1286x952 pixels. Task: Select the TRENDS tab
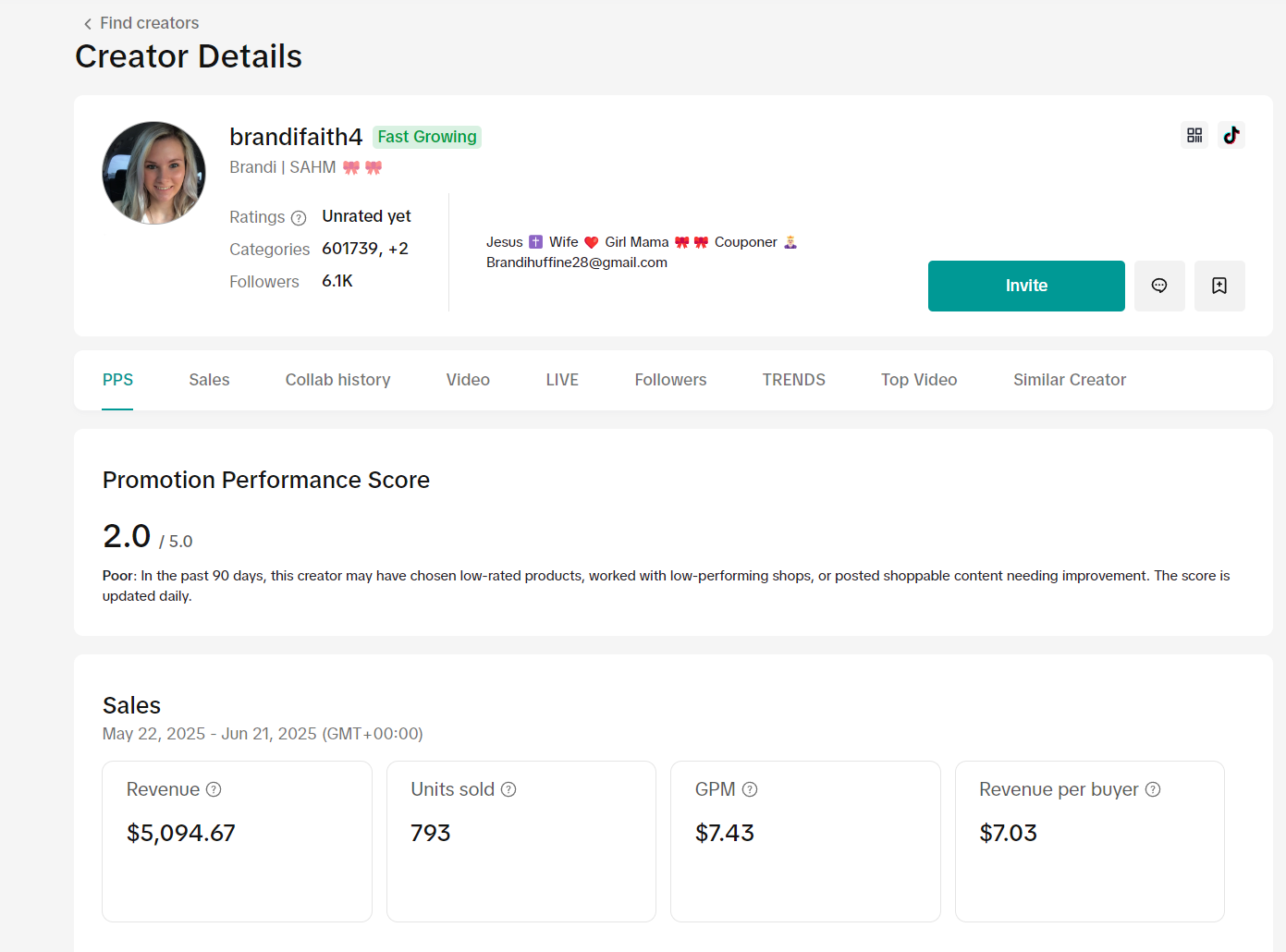click(x=793, y=380)
